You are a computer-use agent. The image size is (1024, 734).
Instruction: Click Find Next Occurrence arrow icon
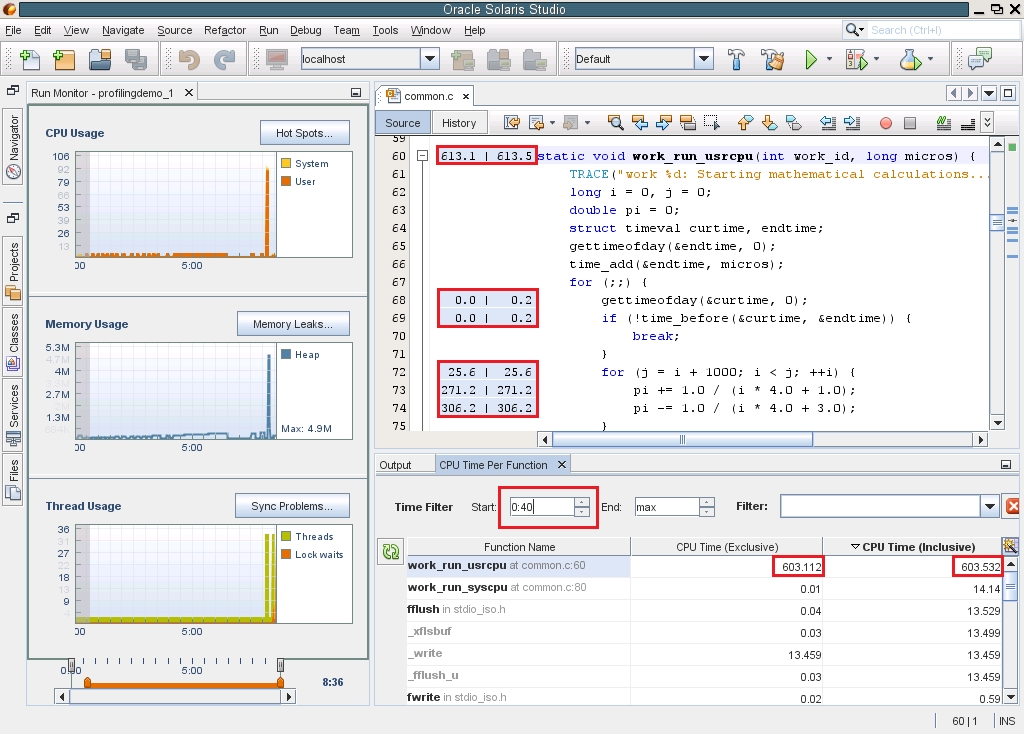(664, 123)
